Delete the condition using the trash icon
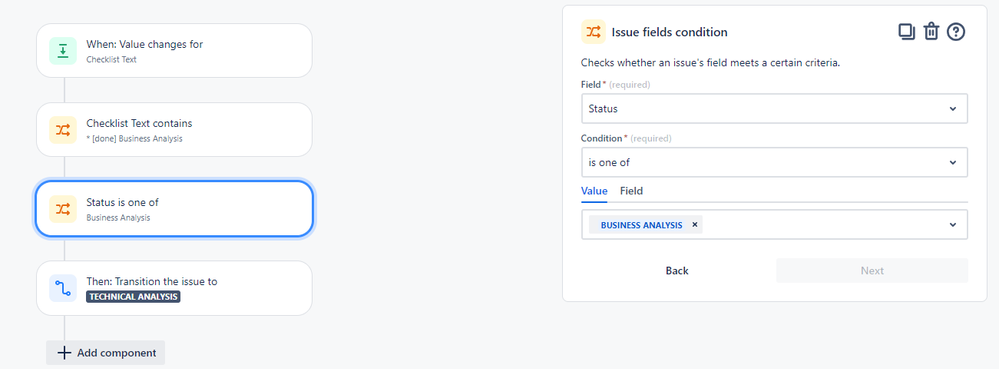Image resolution: width=999 pixels, height=369 pixels. (x=931, y=32)
